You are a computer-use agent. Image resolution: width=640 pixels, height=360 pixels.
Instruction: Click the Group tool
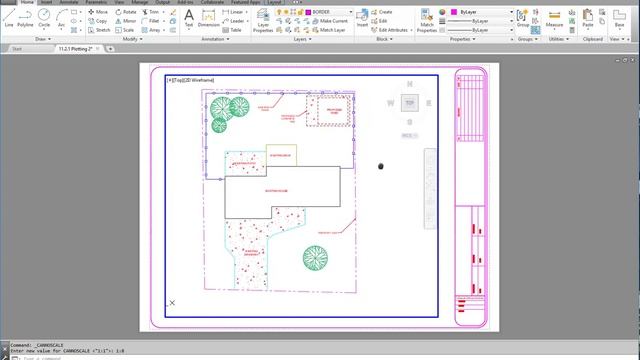tap(522, 18)
